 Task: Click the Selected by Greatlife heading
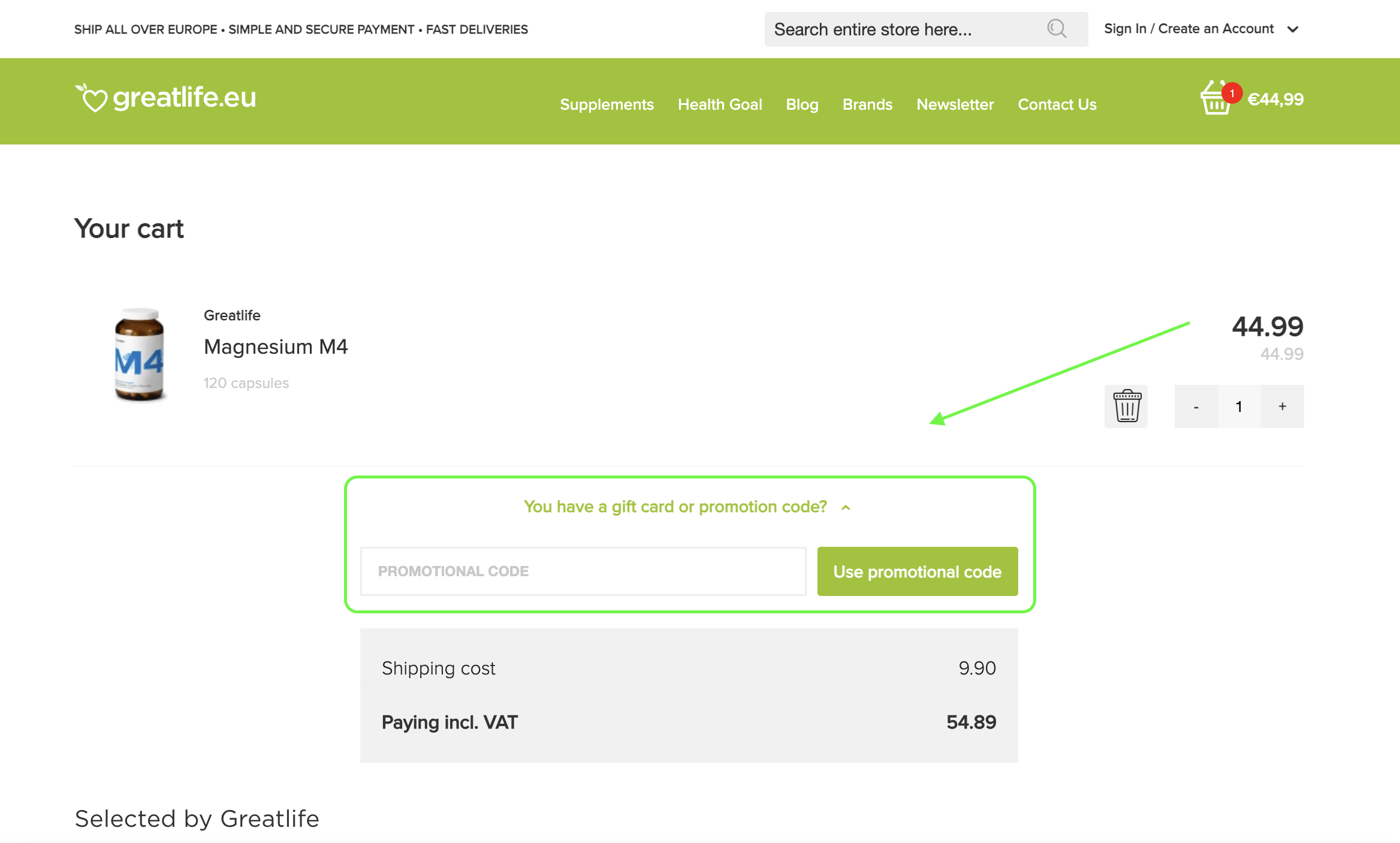tap(197, 818)
